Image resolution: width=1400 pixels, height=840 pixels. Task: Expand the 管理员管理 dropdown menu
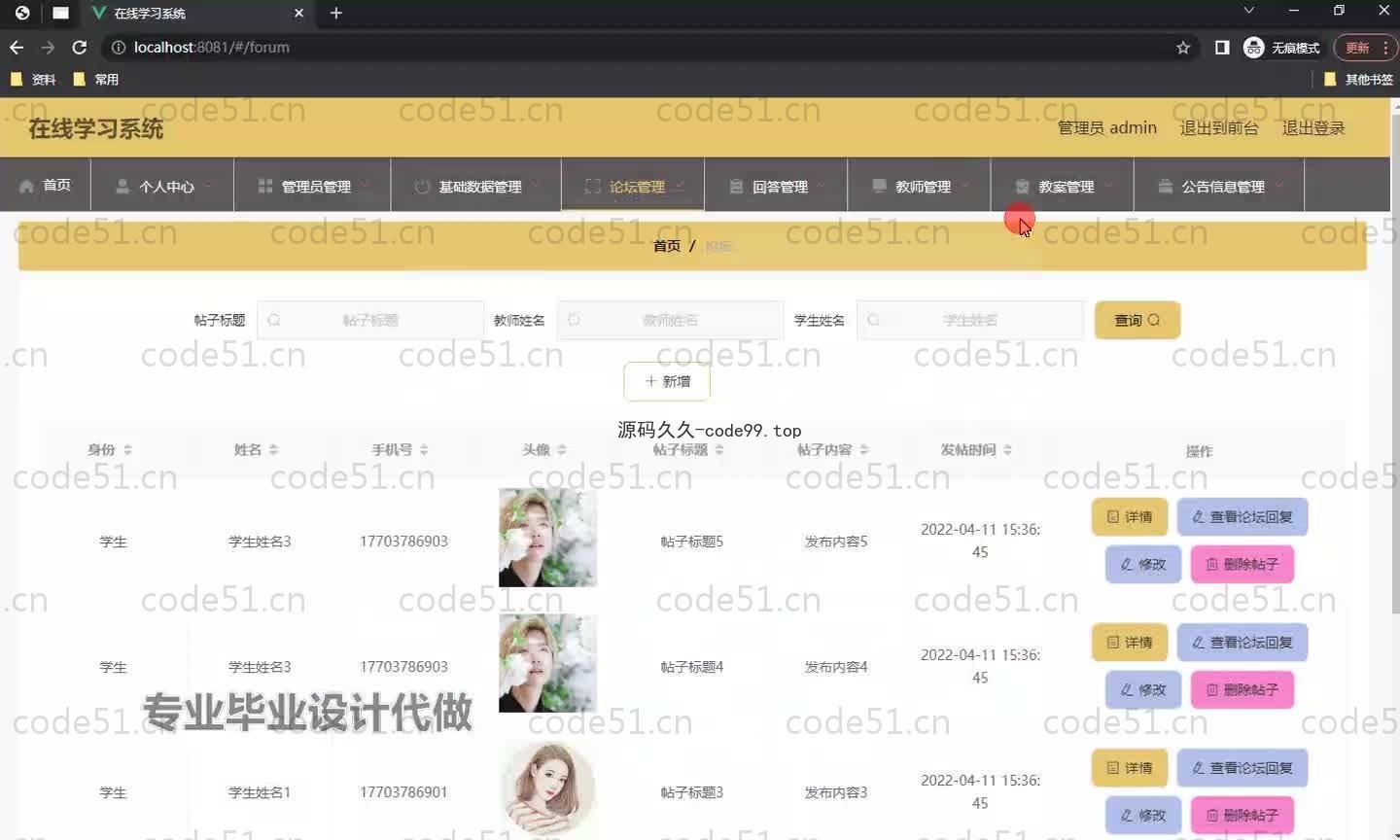coord(312,186)
